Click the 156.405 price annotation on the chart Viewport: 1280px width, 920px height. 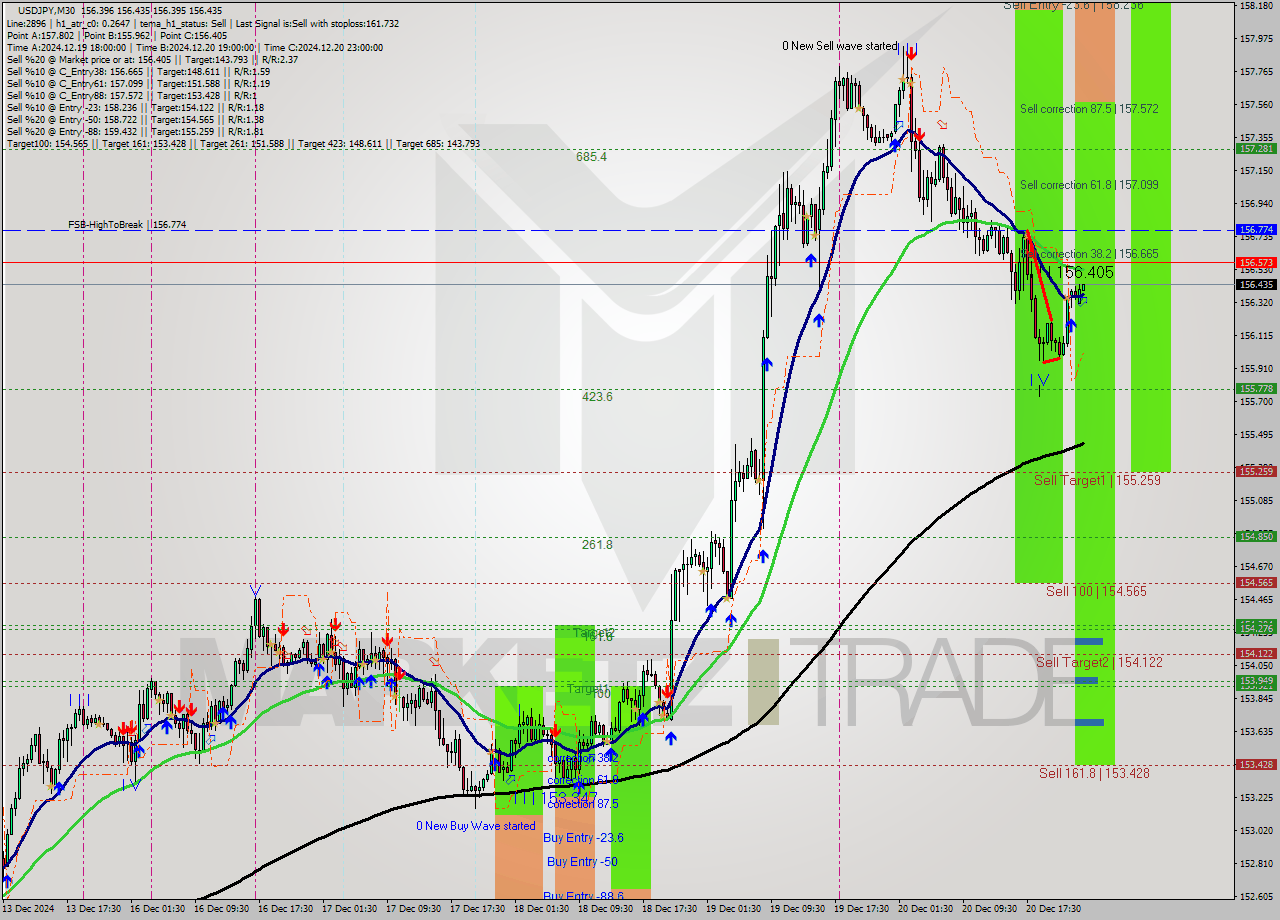click(x=1085, y=272)
